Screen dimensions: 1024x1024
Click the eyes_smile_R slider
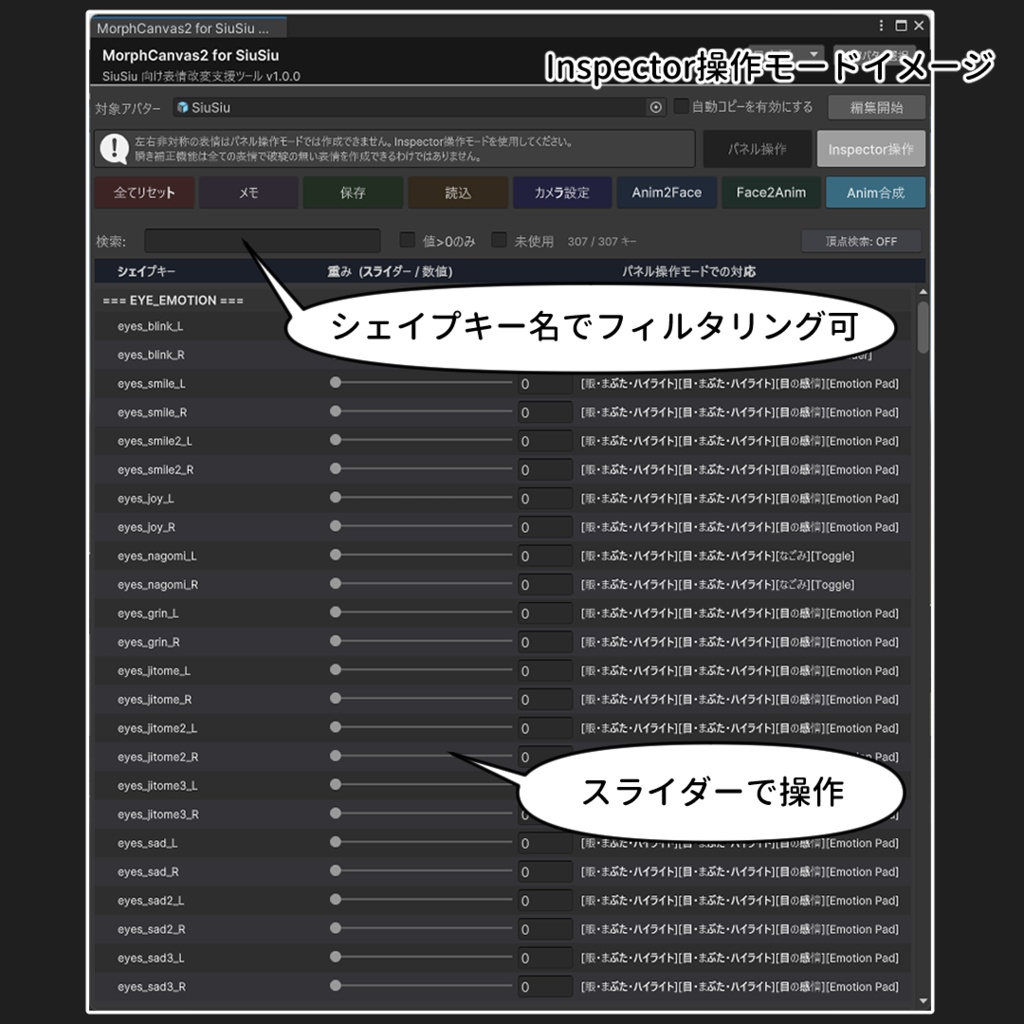tap(423, 411)
